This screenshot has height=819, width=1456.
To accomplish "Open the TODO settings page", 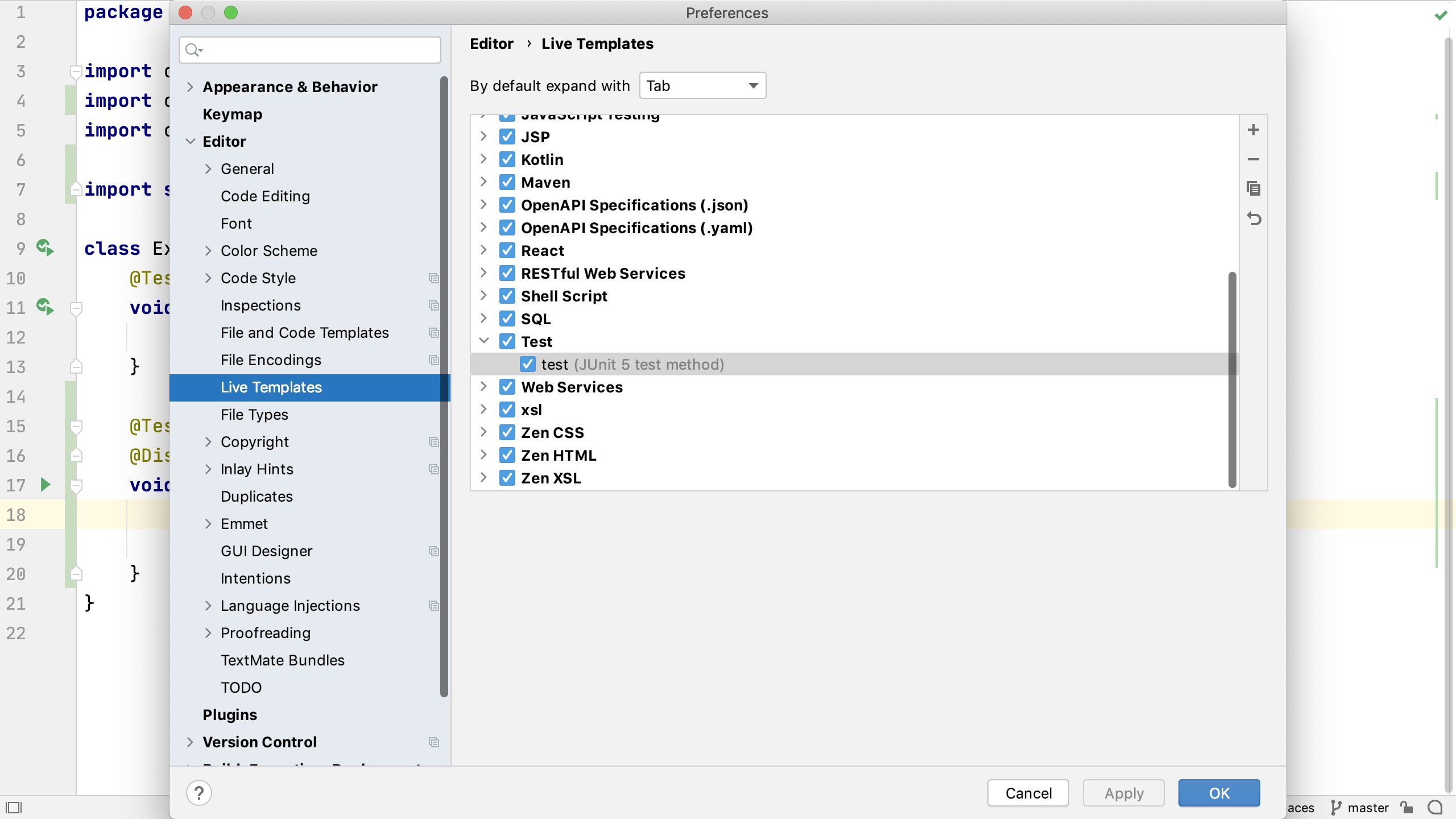I will click(241, 688).
